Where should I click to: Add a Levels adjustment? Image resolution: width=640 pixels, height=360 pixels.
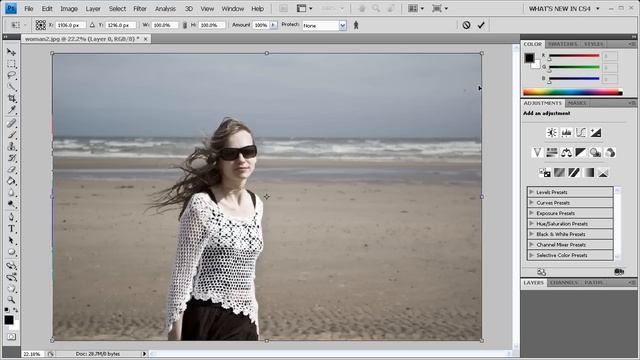(566, 133)
